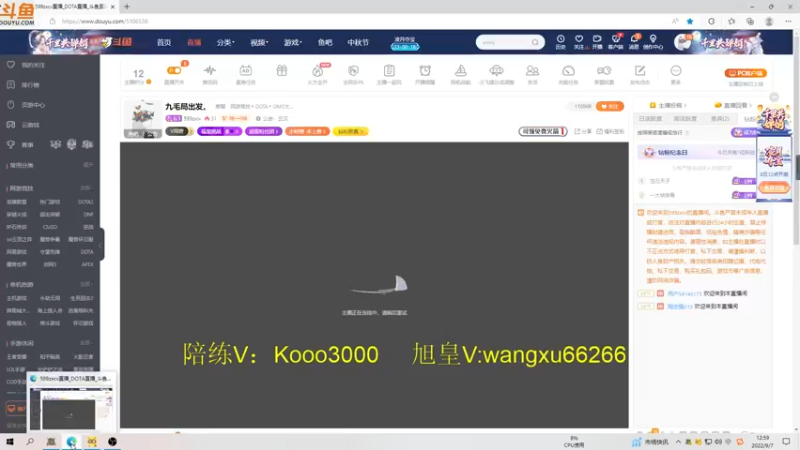The width and height of the screenshot is (800, 450).
Task: Open the shield PK icon
Action: tap(353, 70)
